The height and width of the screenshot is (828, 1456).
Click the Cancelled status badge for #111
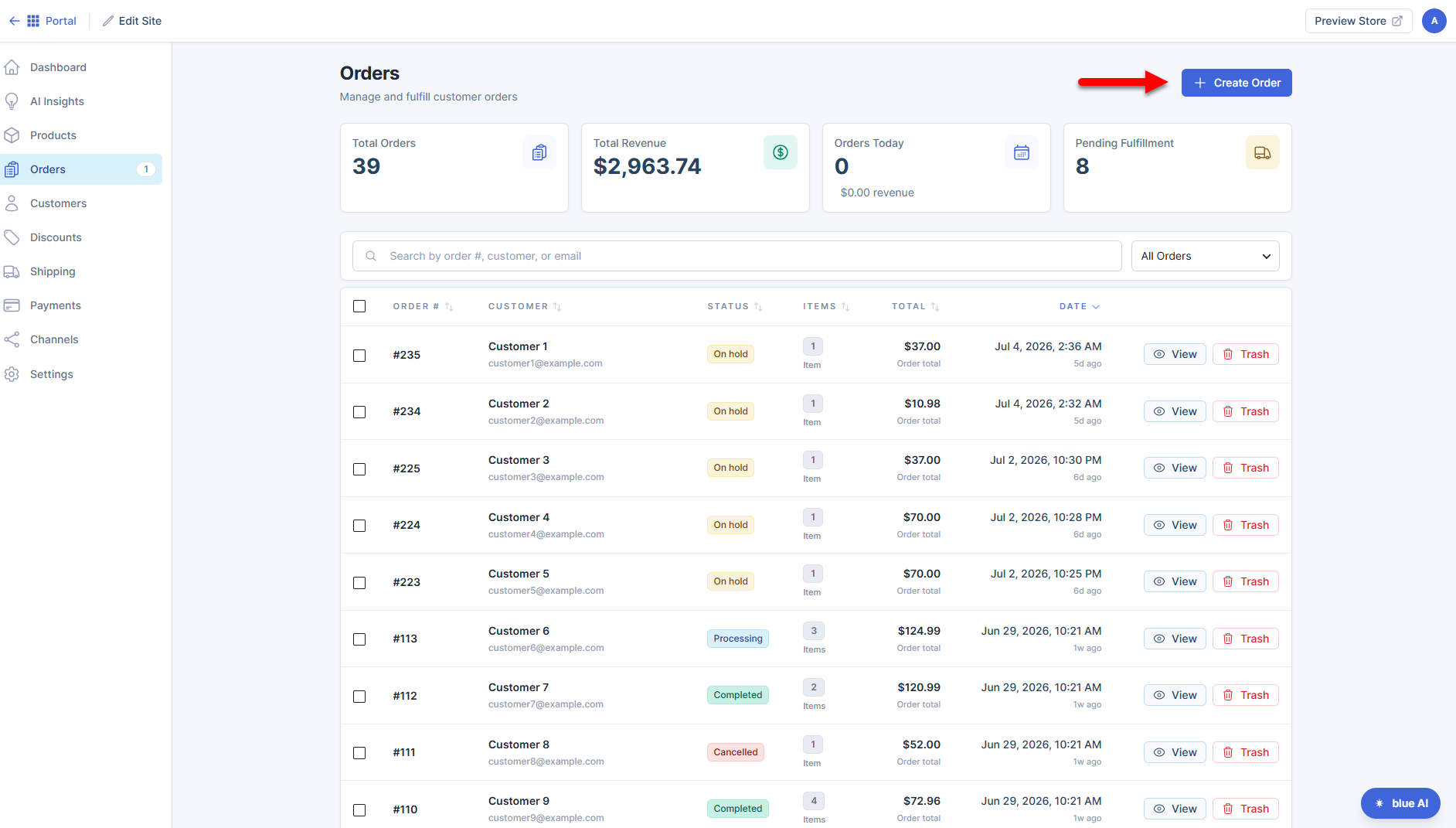736,752
